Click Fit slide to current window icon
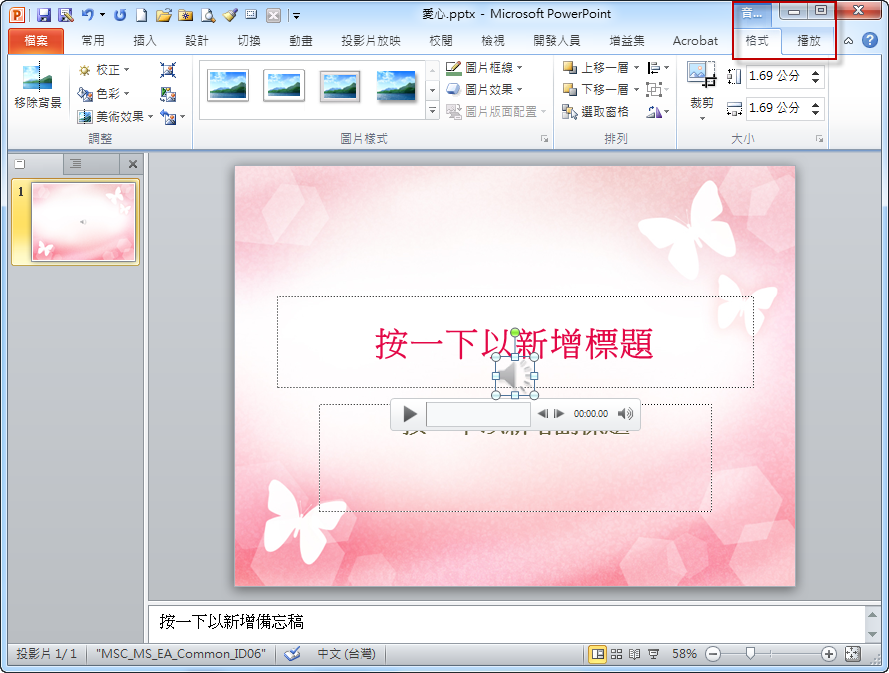The width and height of the screenshot is (889, 673). (x=852, y=654)
